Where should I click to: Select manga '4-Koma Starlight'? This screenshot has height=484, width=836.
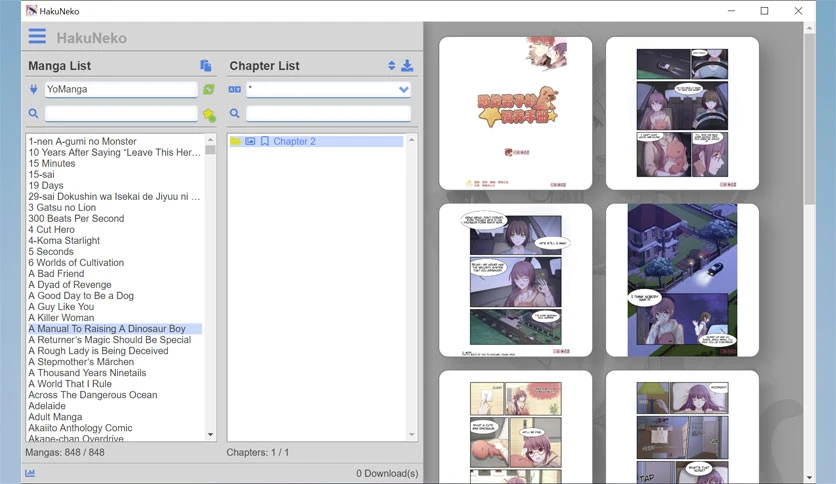coord(64,240)
